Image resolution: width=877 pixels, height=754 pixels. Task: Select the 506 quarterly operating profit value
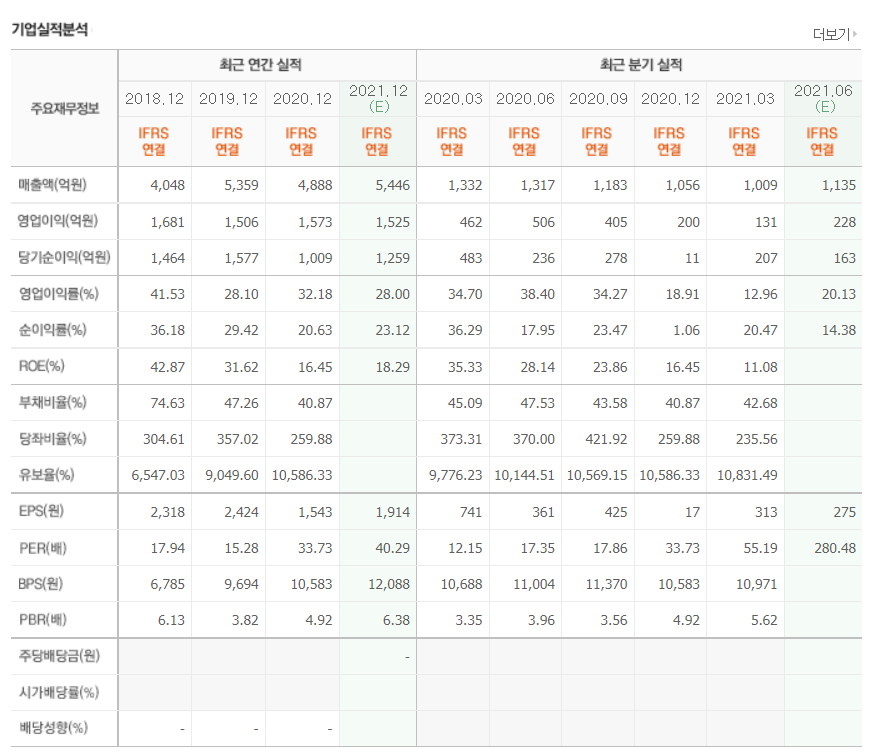point(544,222)
